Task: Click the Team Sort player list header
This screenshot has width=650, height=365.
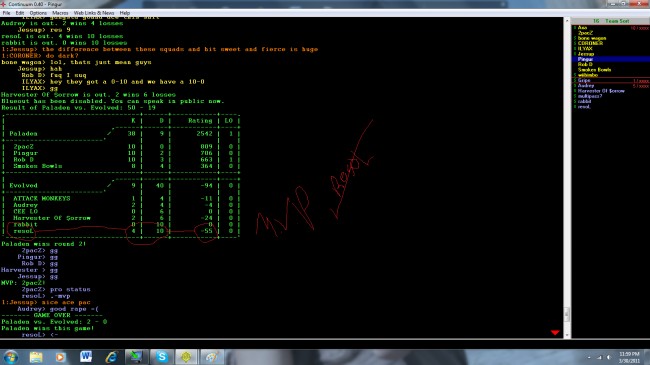Action: point(611,21)
